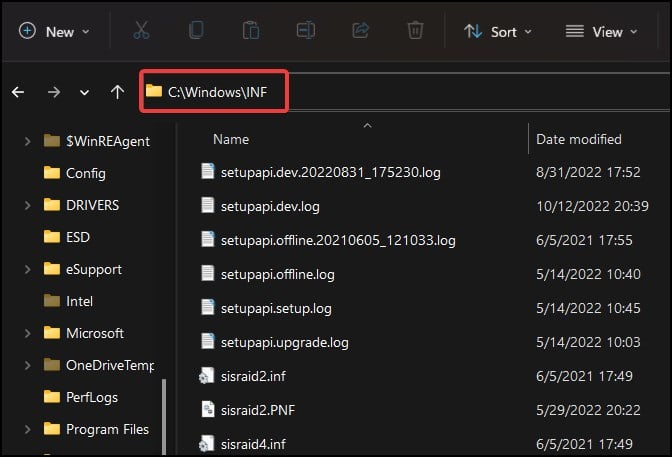Click the Paste clipboard icon

pyautogui.click(x=251, y=31)
